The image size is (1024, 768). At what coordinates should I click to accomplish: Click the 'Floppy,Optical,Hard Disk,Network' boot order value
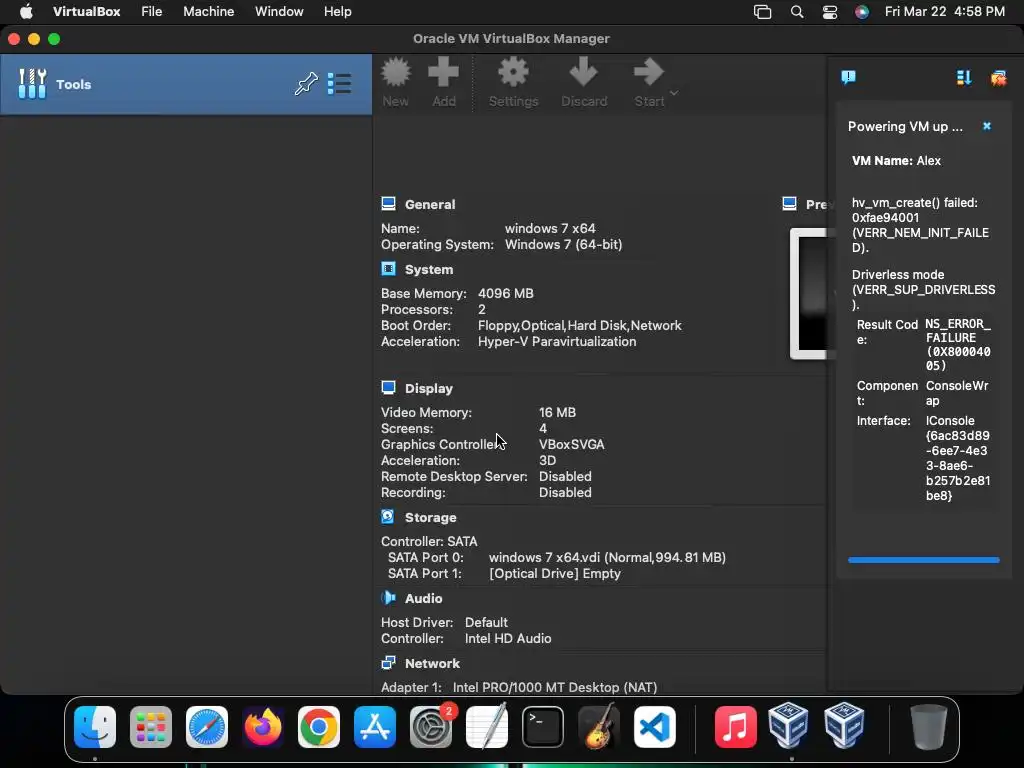pyautogui.click(x=579, y=326)
